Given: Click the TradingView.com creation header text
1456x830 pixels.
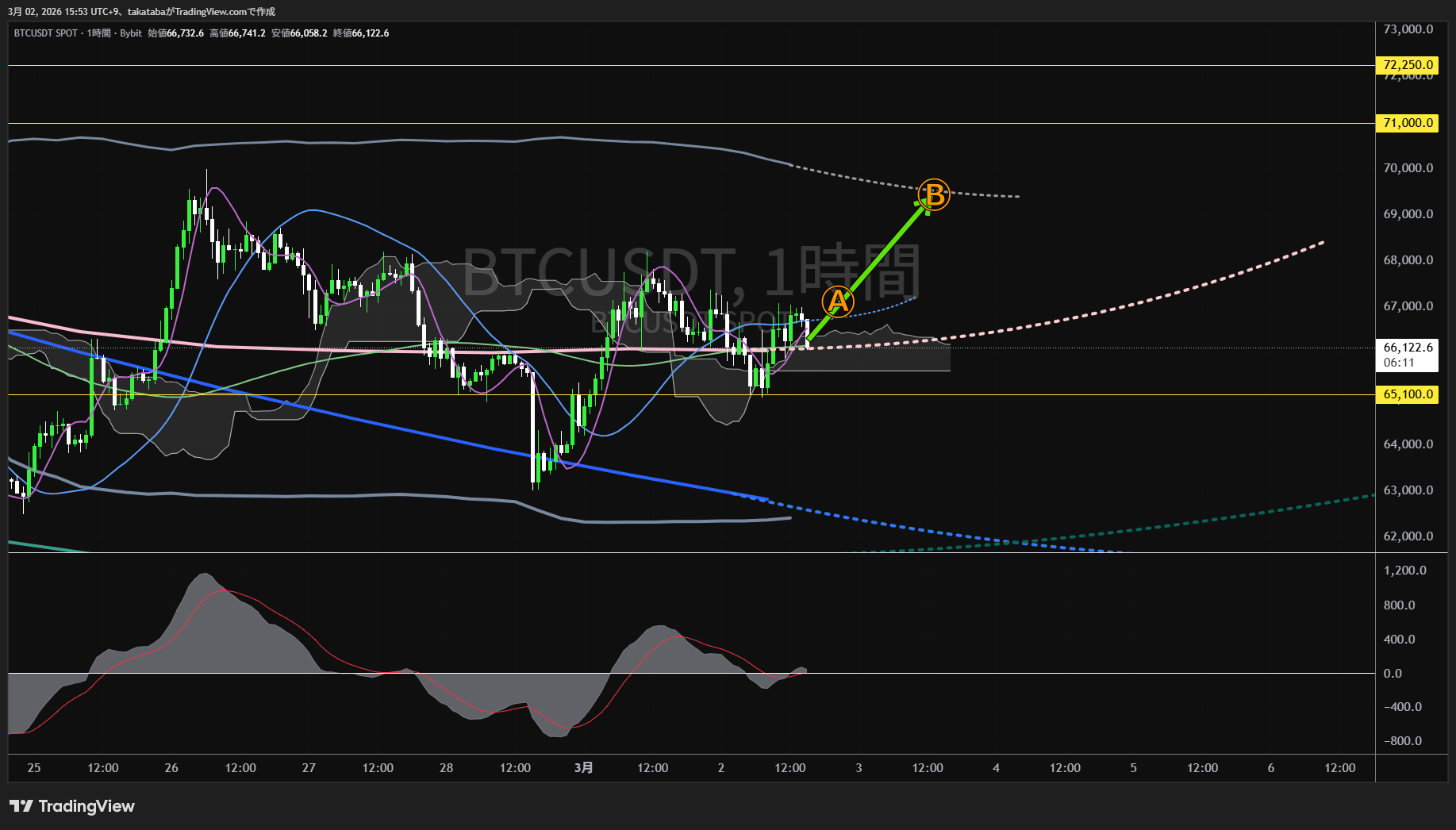Looking at the screenshot, I should pyautogui.click(x=141, y=11).
